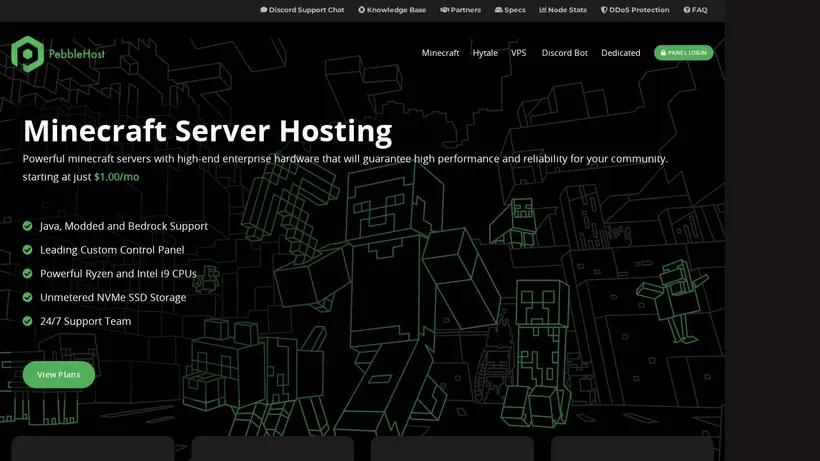The image size is (820, 461).
Task: Click the PebbleHost hexagon logo icon
Action: tap(28, 54)
